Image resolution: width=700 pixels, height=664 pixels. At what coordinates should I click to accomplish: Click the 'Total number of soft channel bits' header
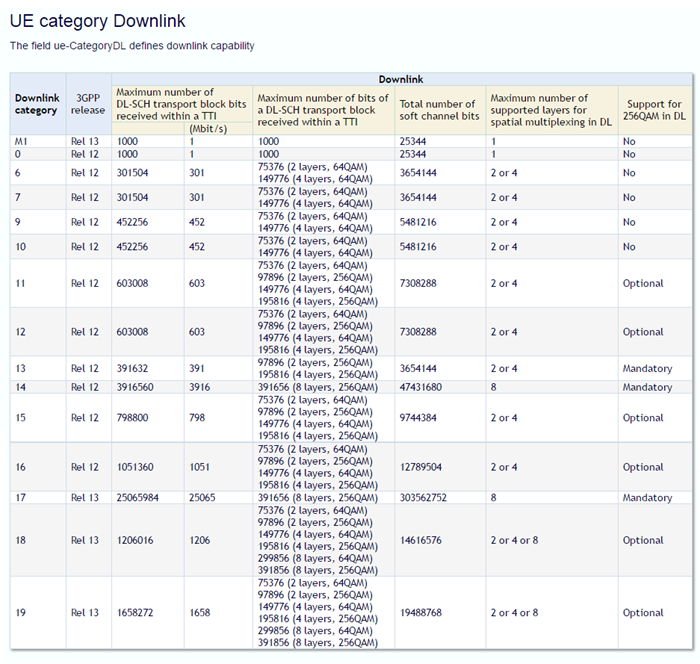click(x=437, y=110)
